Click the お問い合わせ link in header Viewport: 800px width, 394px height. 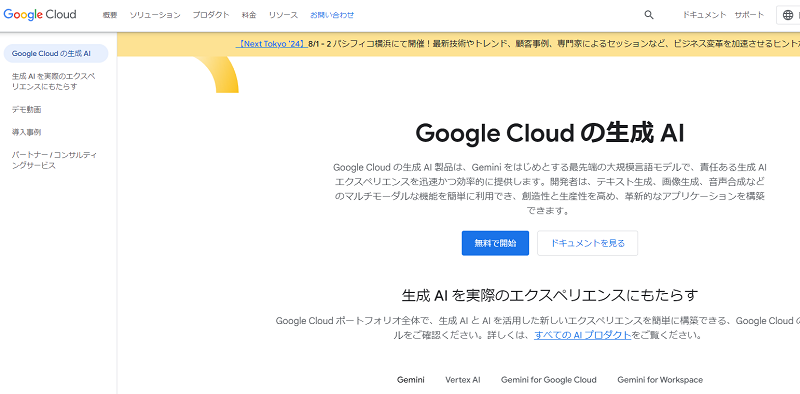click(332, 15)
